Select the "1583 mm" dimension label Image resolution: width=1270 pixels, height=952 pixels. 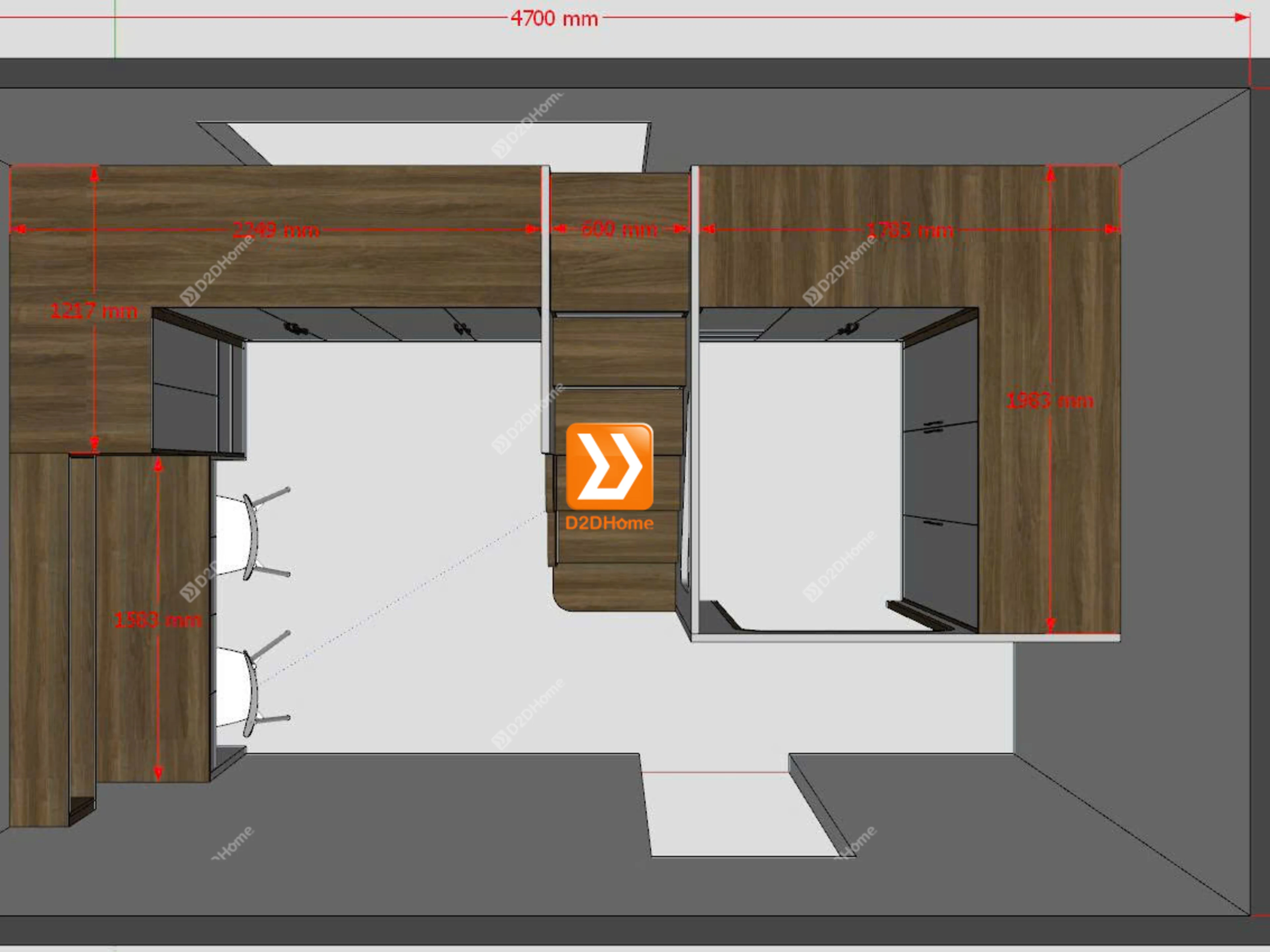(x=158, y=620)
